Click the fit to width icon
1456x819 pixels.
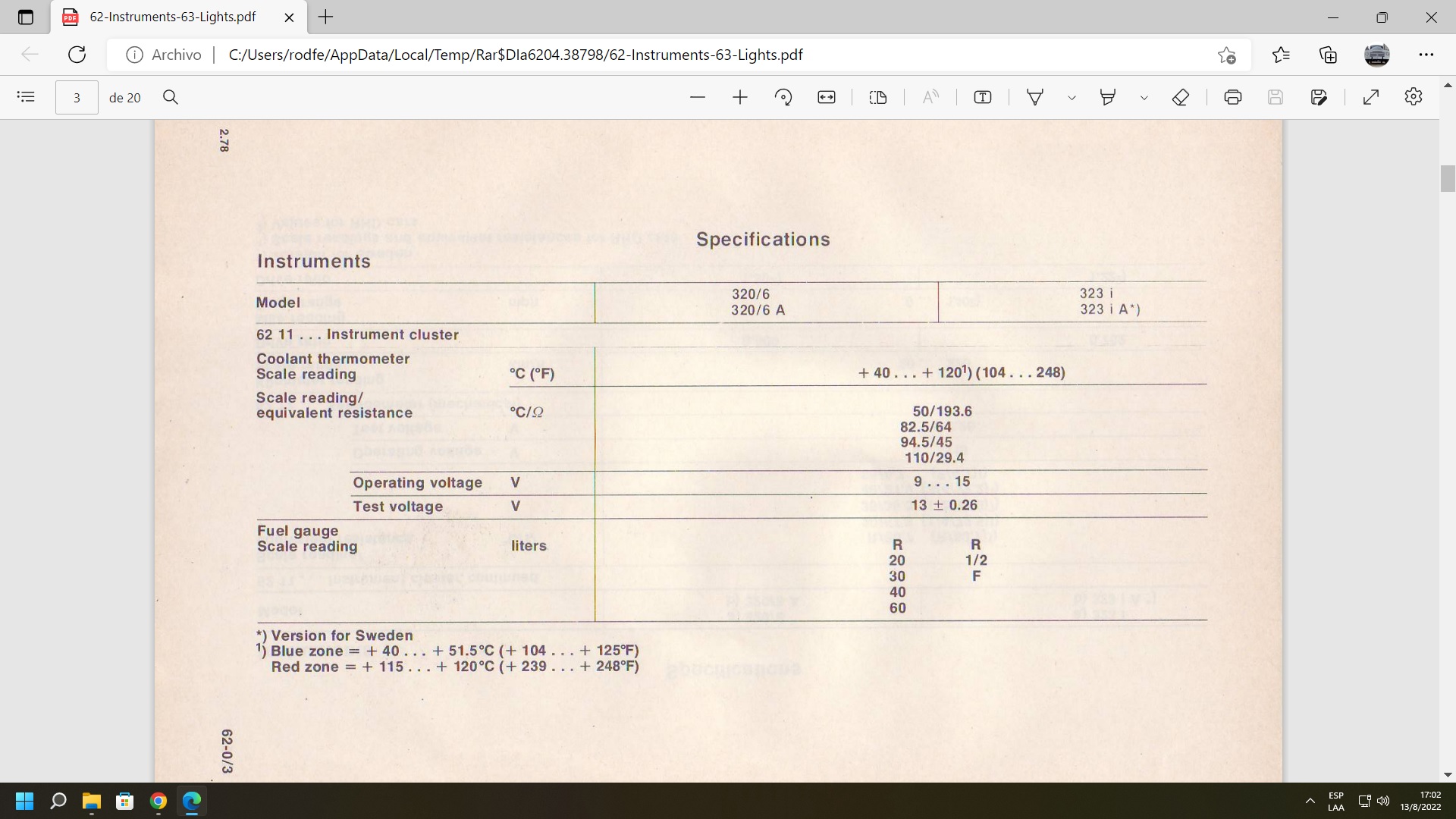827,97
